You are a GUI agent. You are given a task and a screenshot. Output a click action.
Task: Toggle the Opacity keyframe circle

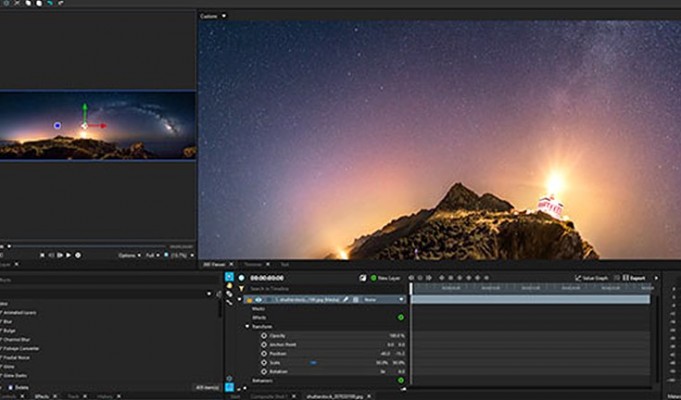(264, 336)
